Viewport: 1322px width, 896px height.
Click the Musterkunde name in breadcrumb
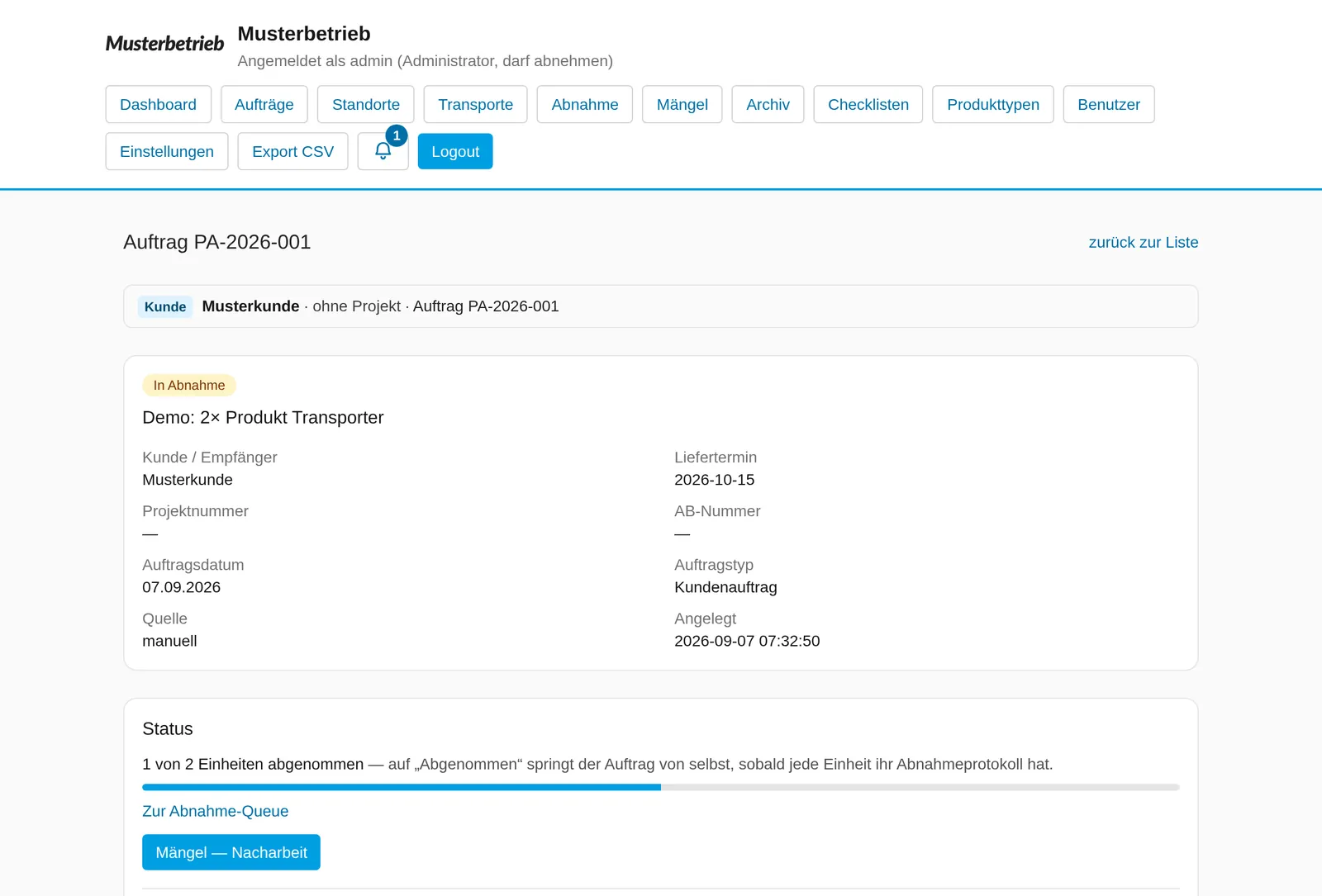click(251, 306)
